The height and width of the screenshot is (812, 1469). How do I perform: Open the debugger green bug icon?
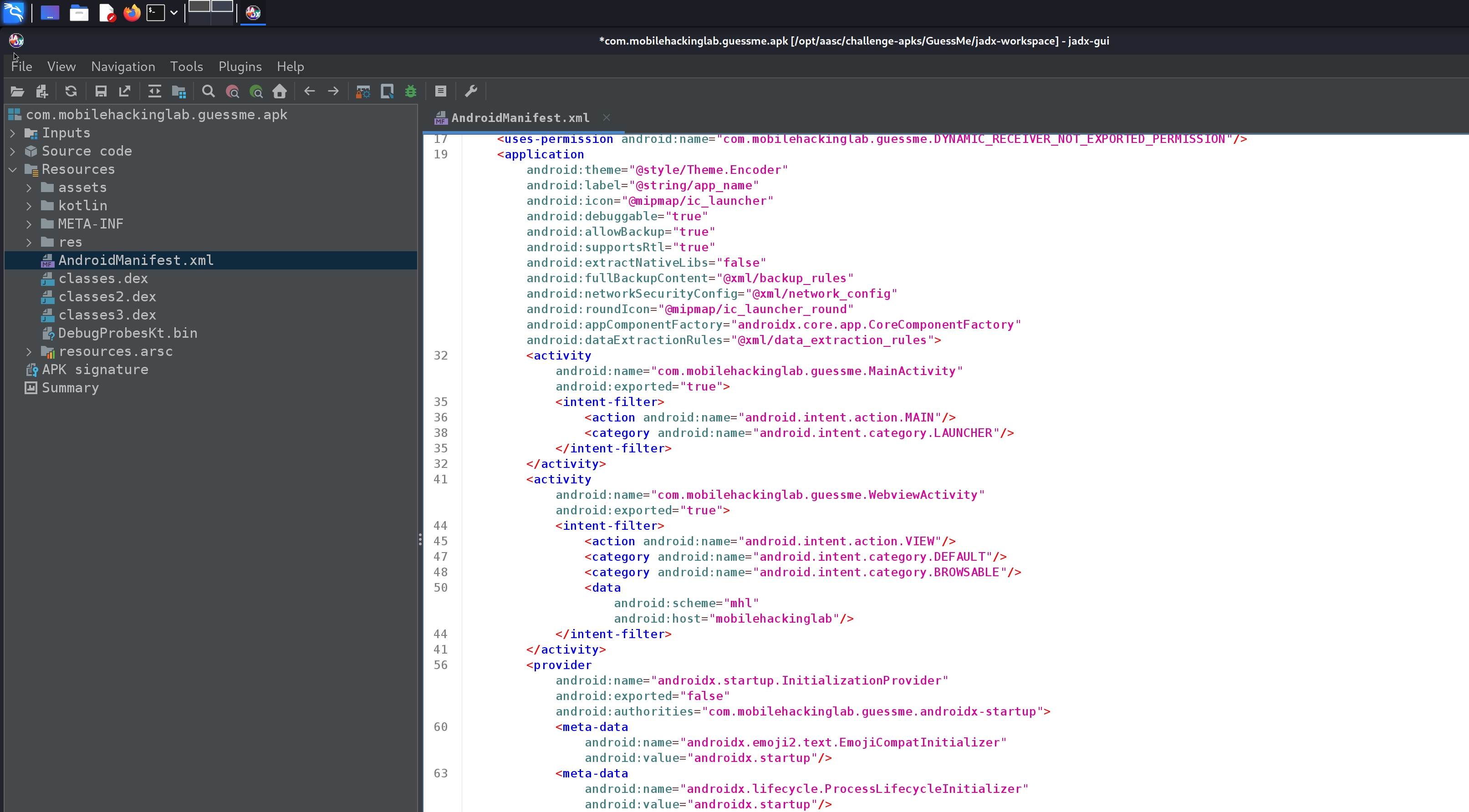(411, 91)
